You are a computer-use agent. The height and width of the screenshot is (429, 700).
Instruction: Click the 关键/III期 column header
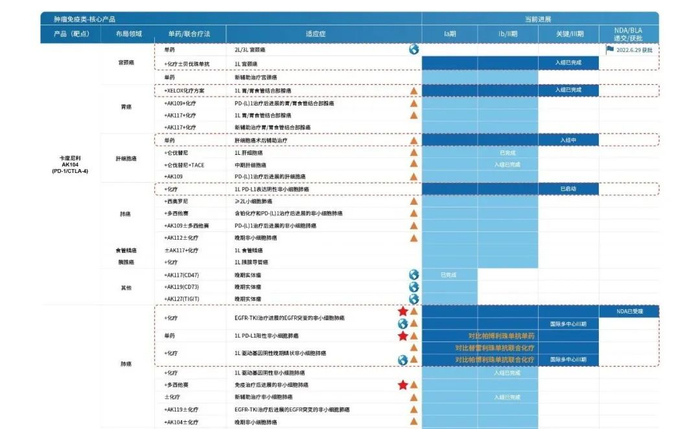click(570, 33)
